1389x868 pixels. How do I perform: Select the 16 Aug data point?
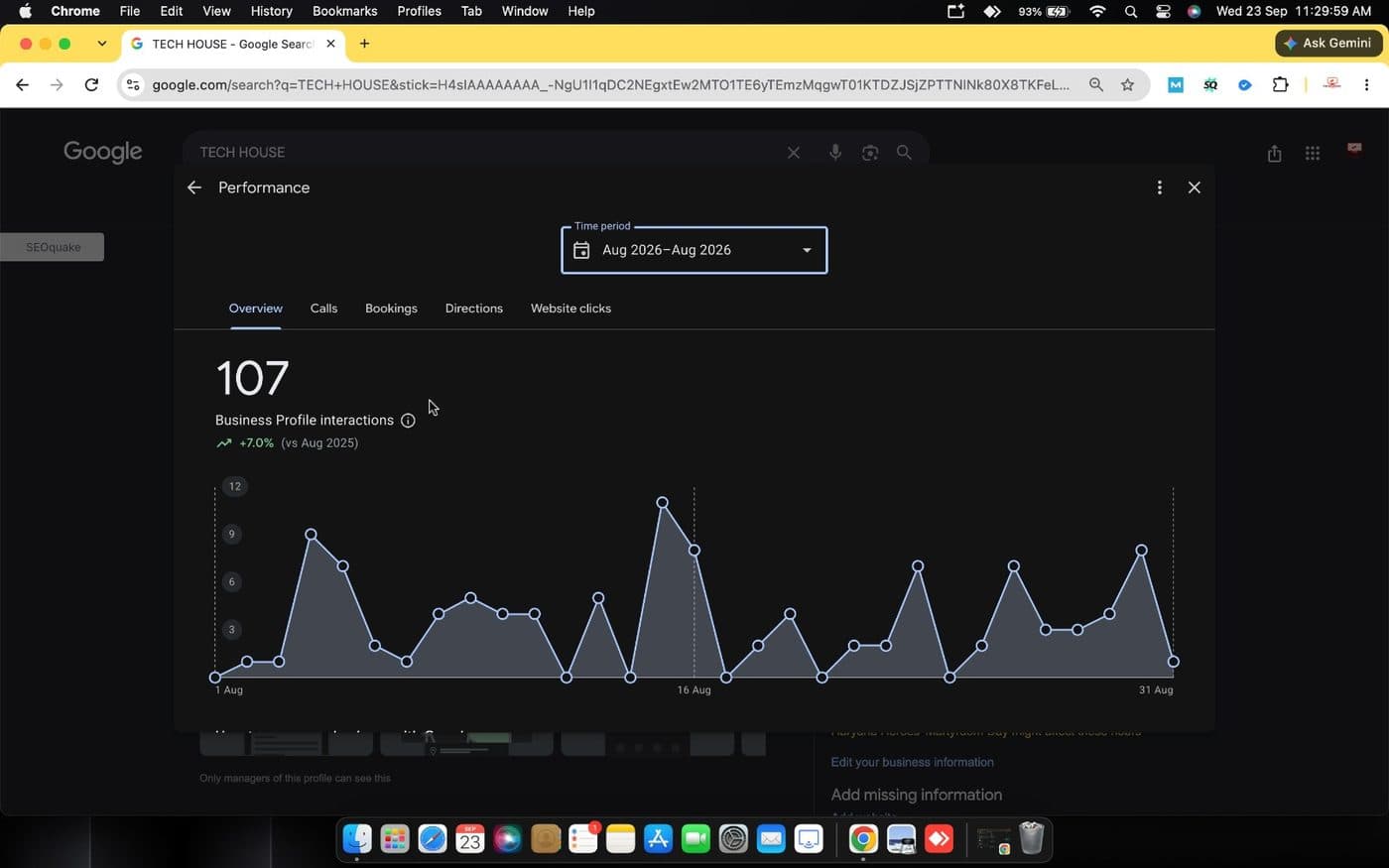point(694,550)
